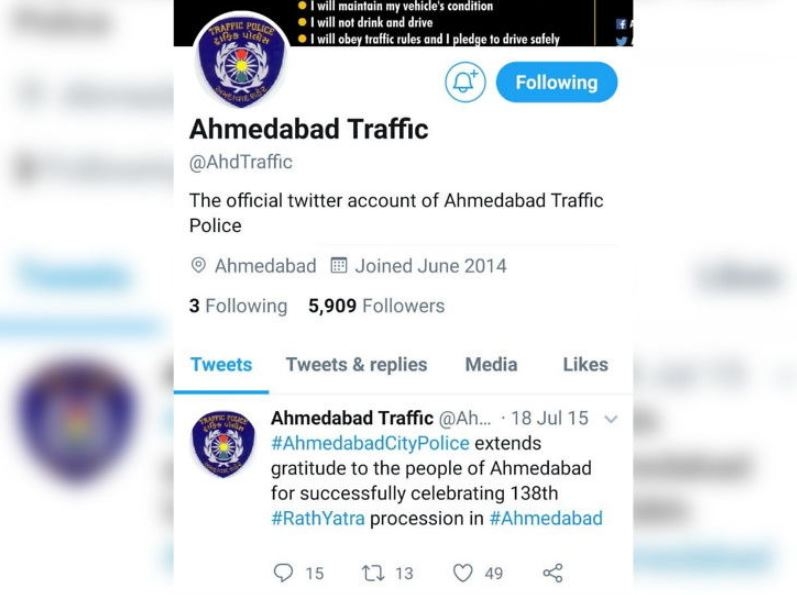The height and width of the screenshot is (595, 797).
Task: Expand tweet options dropdown chevron
Action: (x=610, y=419)
